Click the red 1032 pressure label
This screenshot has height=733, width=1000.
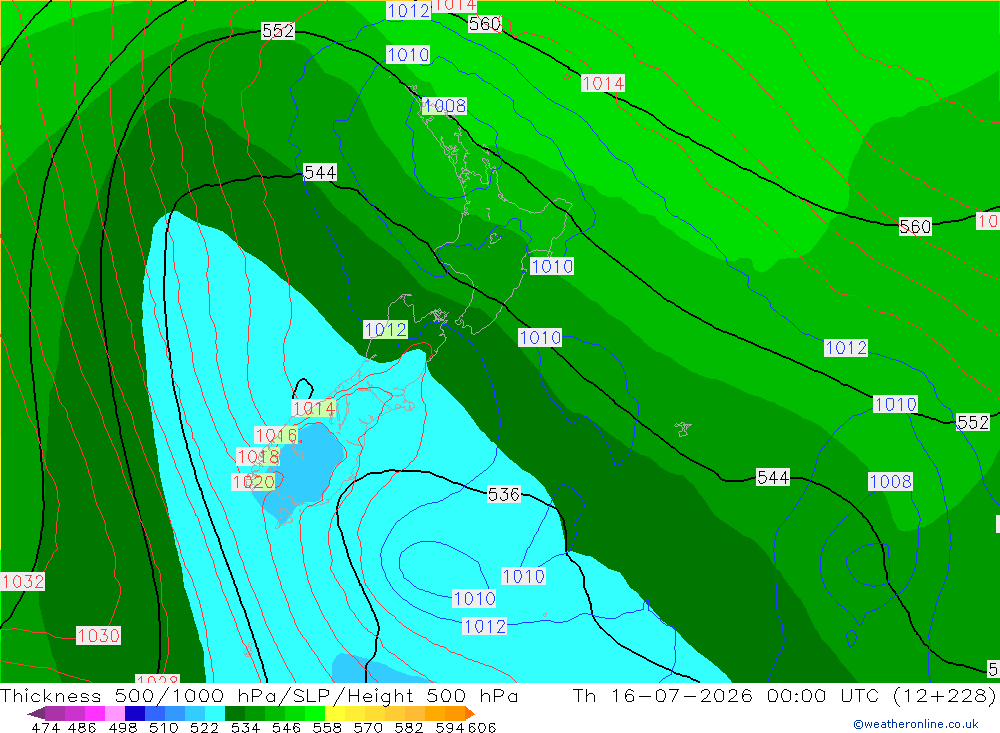point(23,582)
